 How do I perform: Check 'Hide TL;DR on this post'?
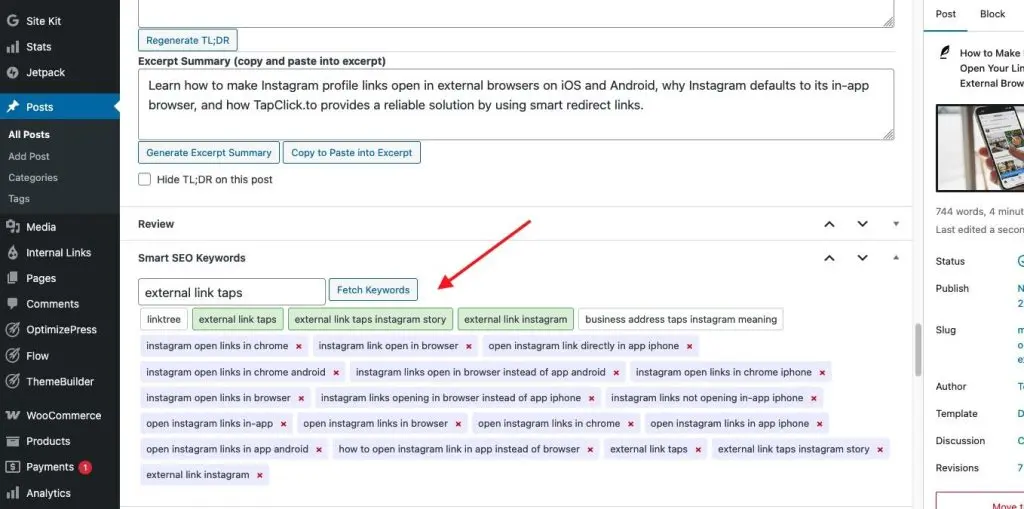(x=144, y=179)
